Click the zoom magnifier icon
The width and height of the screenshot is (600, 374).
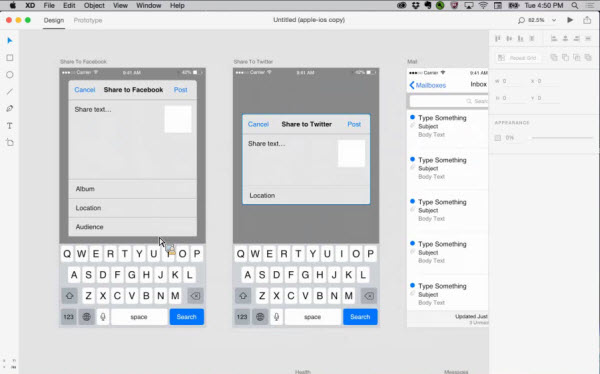click(521, 20)
